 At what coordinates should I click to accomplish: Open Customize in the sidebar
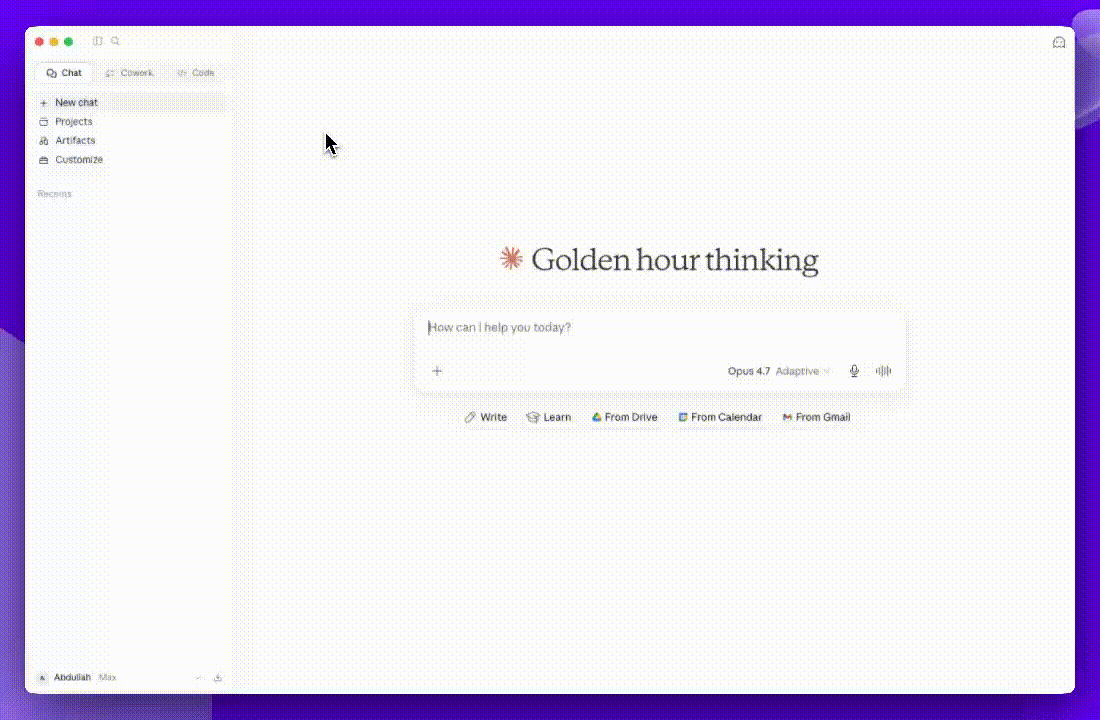(130, 159)
